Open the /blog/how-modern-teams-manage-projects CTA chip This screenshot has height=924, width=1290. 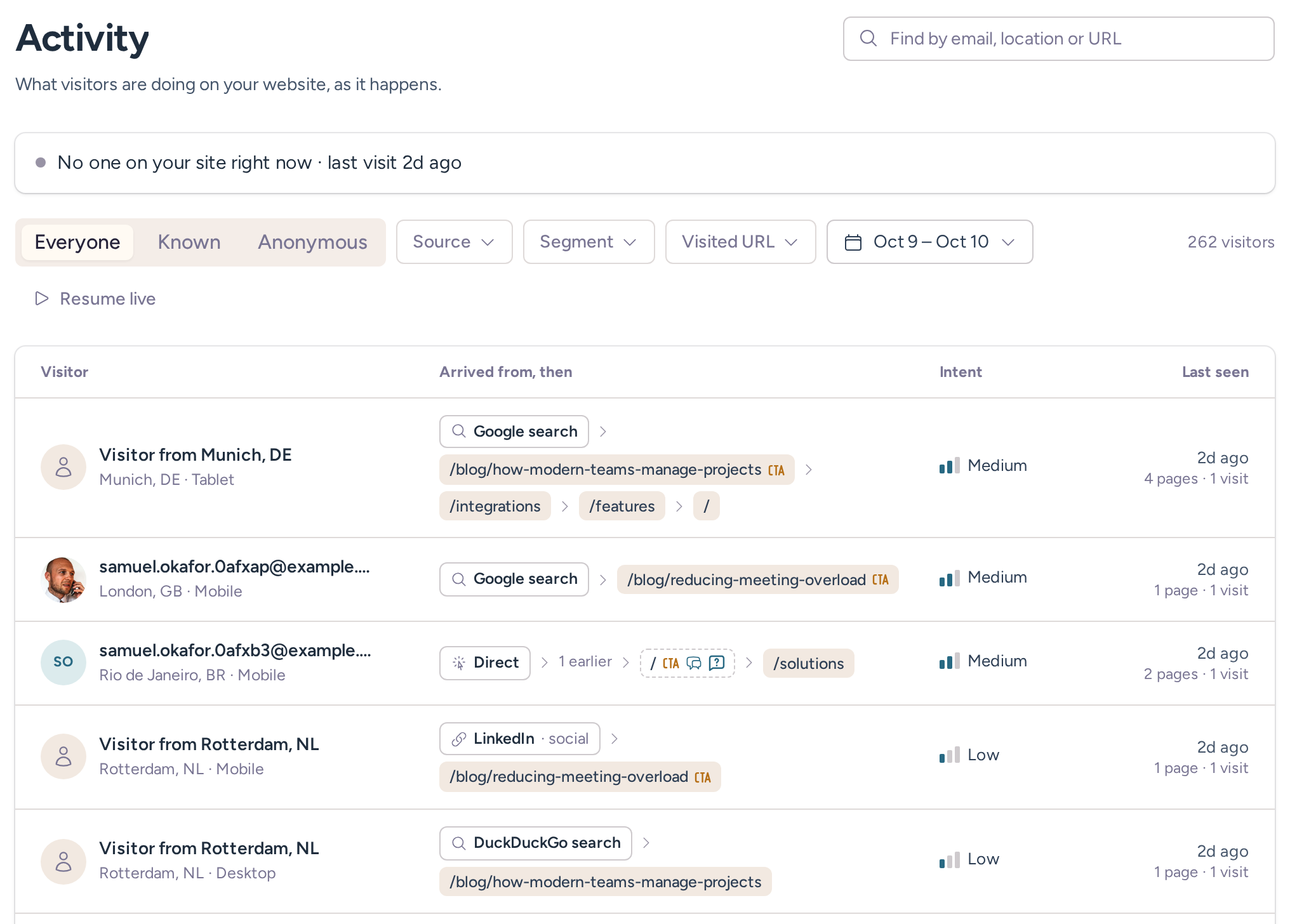pos(617,470)
